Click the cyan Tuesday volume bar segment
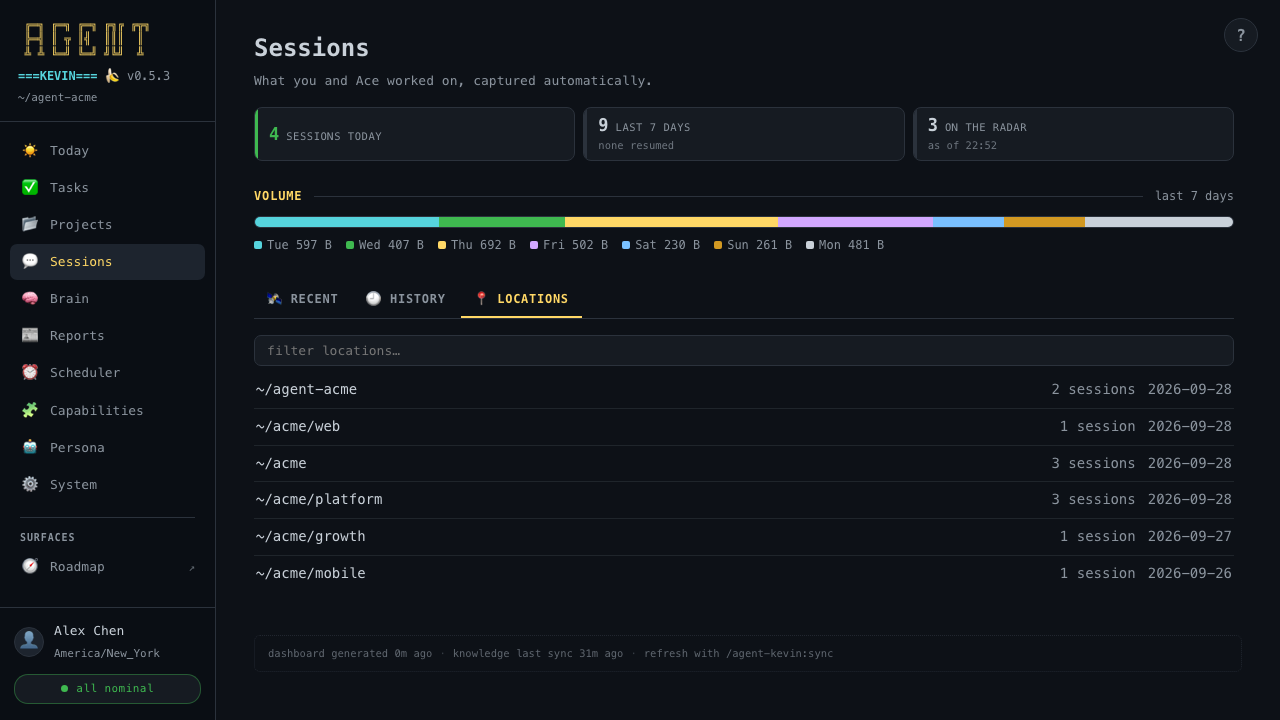 pyautogui.click(x=347, y=222)
